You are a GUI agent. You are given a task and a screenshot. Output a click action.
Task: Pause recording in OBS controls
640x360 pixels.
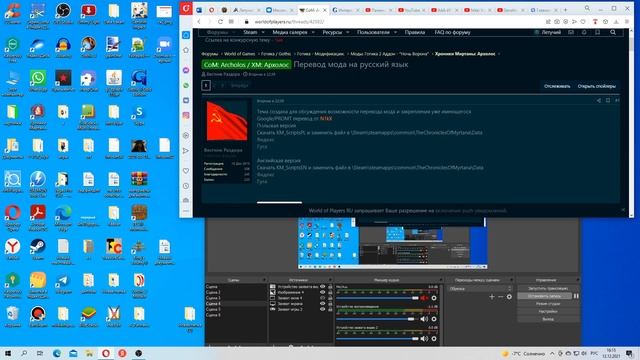point(576,296)
